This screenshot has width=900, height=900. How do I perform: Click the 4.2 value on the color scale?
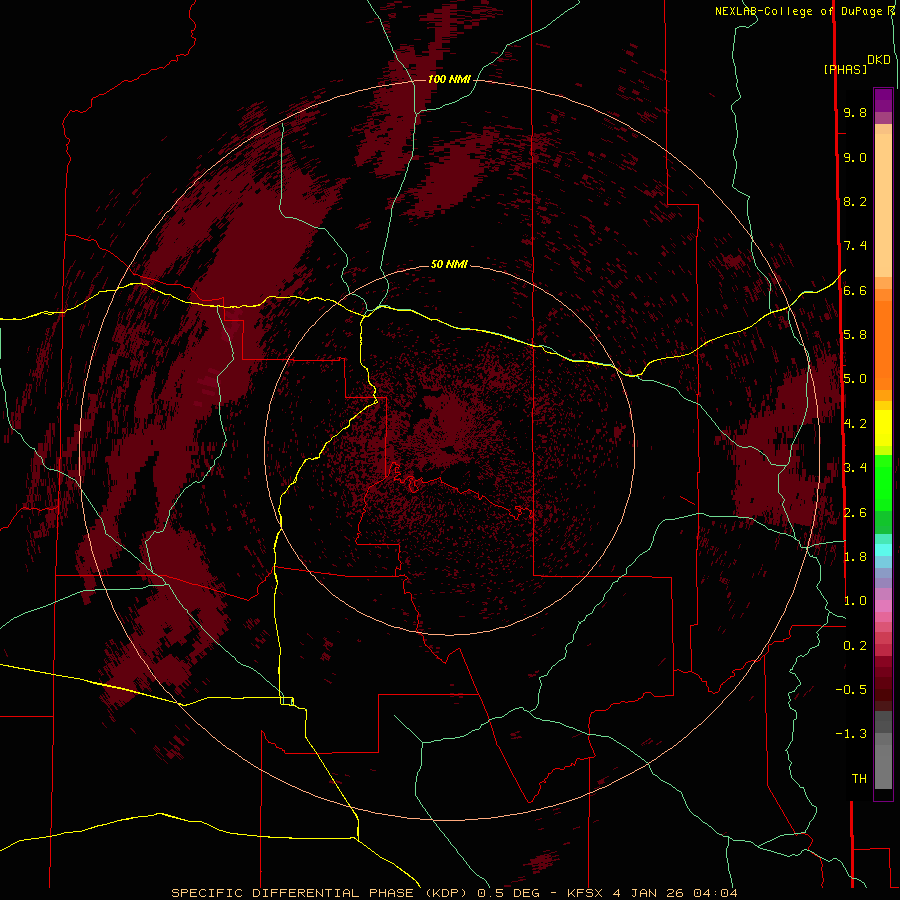tap(855, 424)
